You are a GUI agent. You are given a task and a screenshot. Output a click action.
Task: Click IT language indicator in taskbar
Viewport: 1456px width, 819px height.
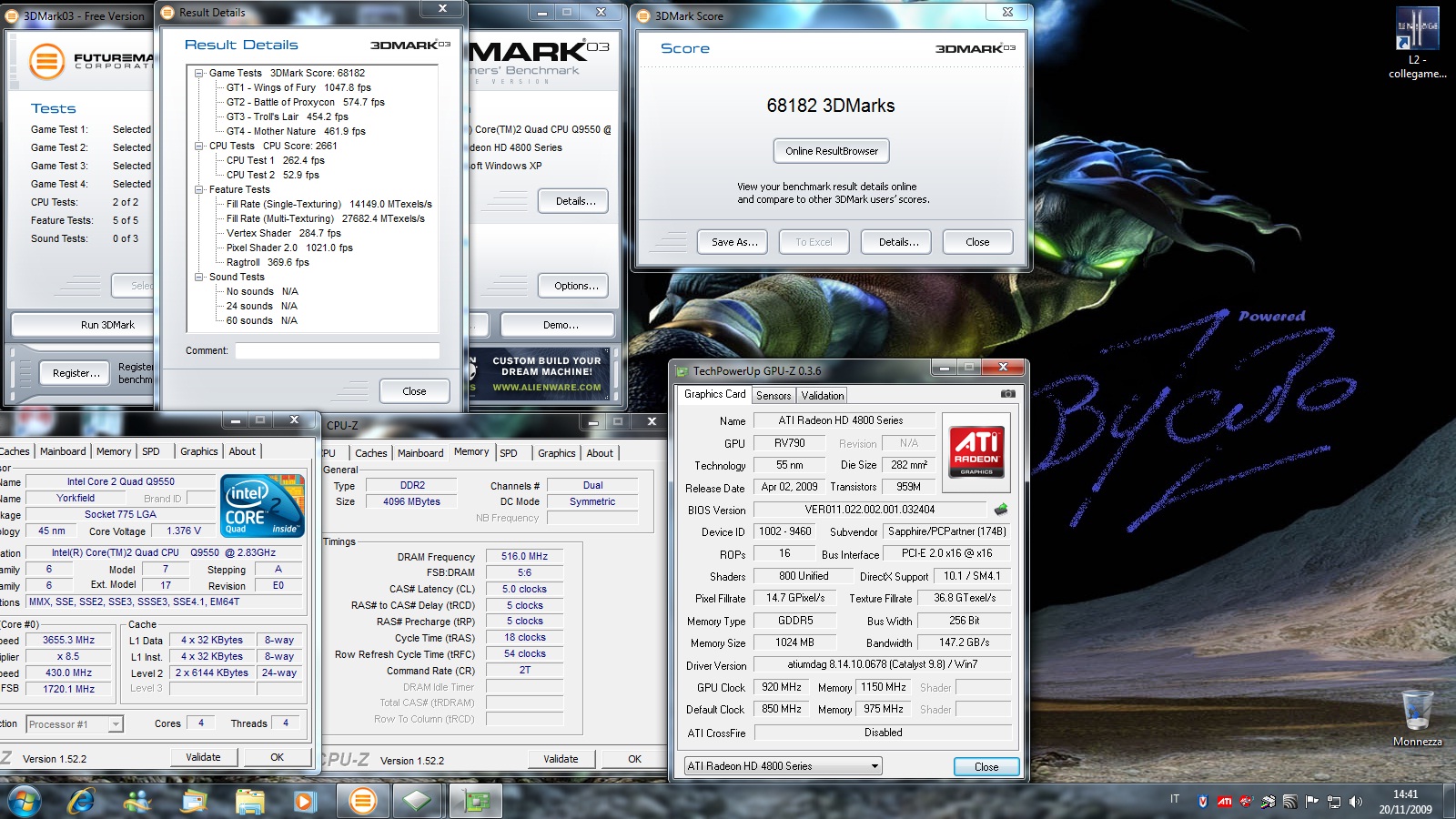pyautogui.click(x=1175, y=799)
